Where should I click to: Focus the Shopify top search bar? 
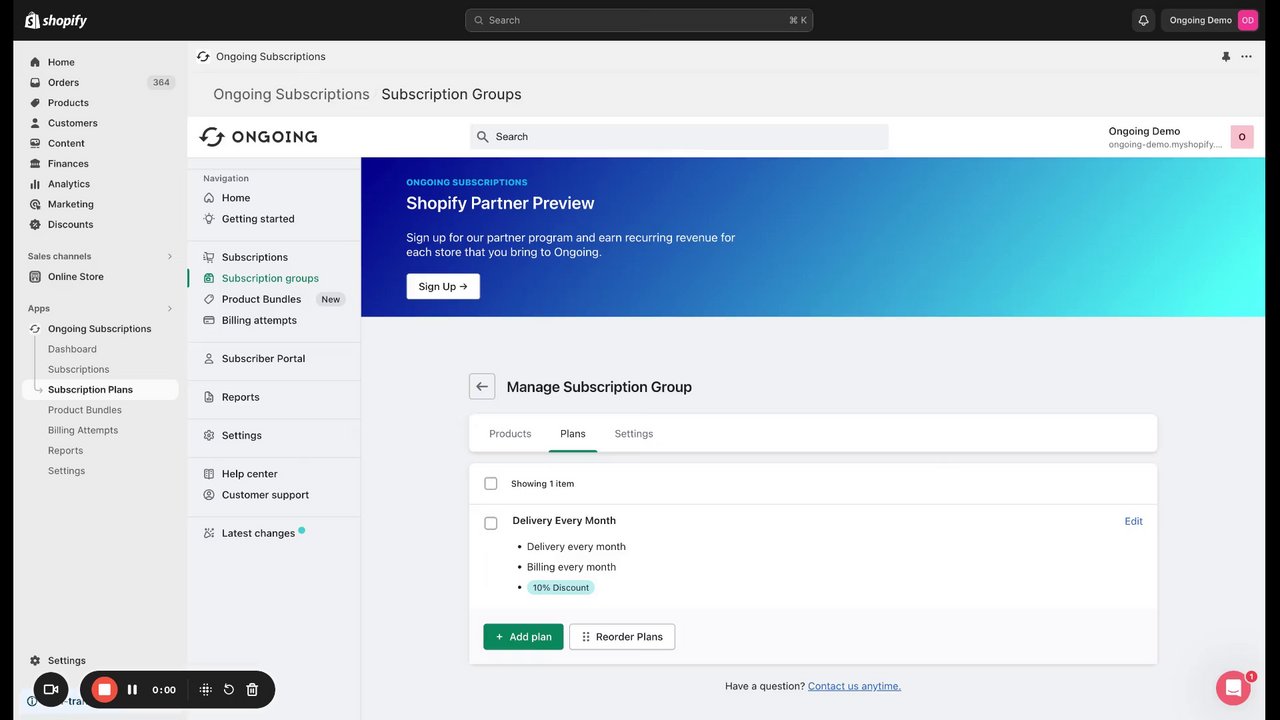pyautogui.click(x=639, y=20)
